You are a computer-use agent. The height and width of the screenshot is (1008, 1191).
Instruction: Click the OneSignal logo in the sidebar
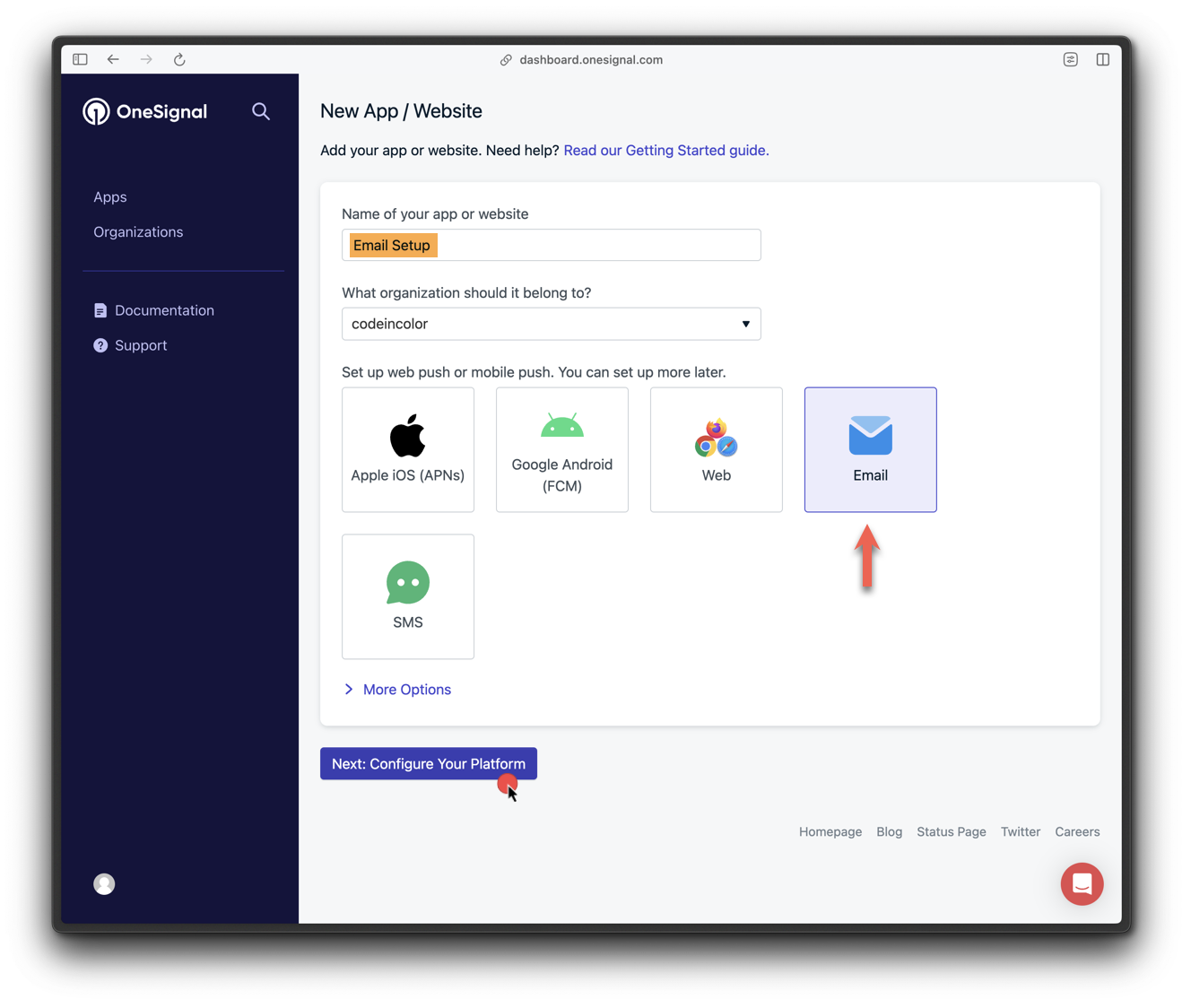(145, 111)
